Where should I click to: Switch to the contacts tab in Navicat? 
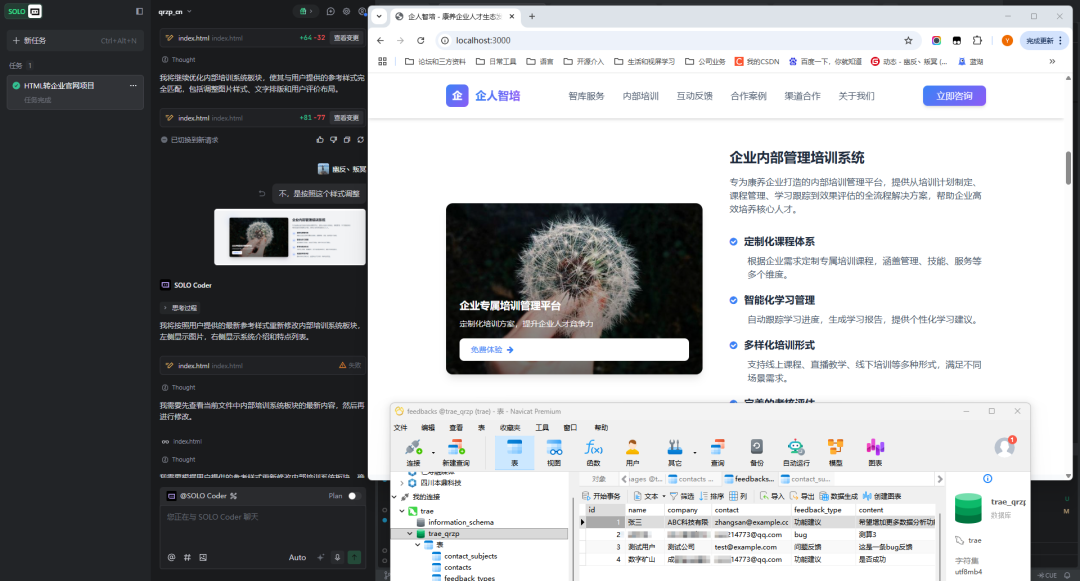click(689, 480)
